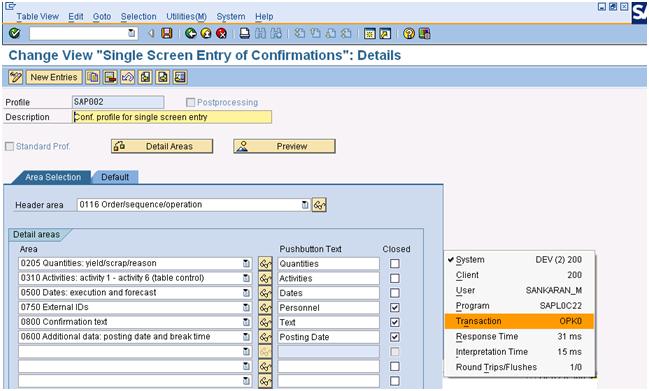This screenshot has height=391, width=649.
Task: Open dropdown for 0310 Activities area
Action: tap(246, 278)
